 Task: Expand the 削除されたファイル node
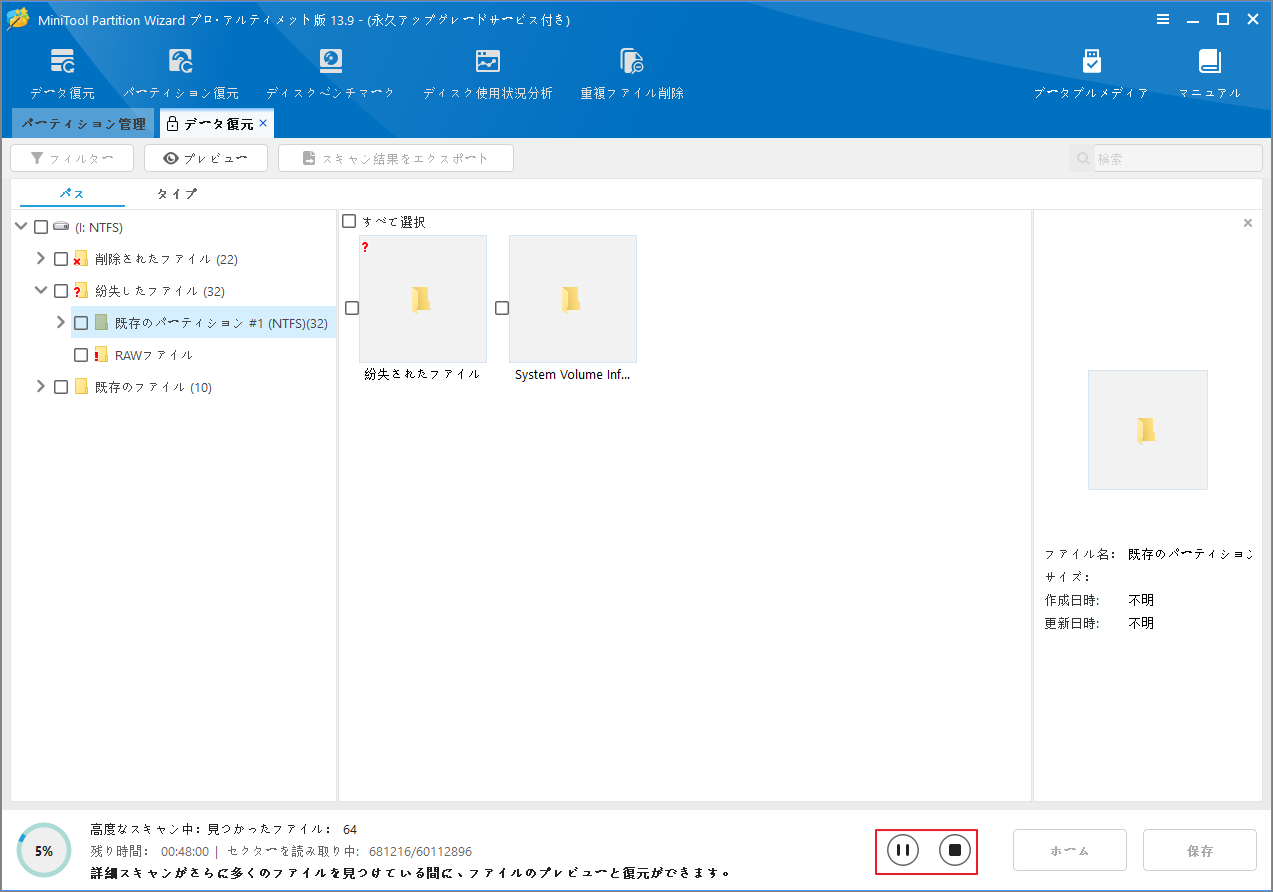[41, 259]
